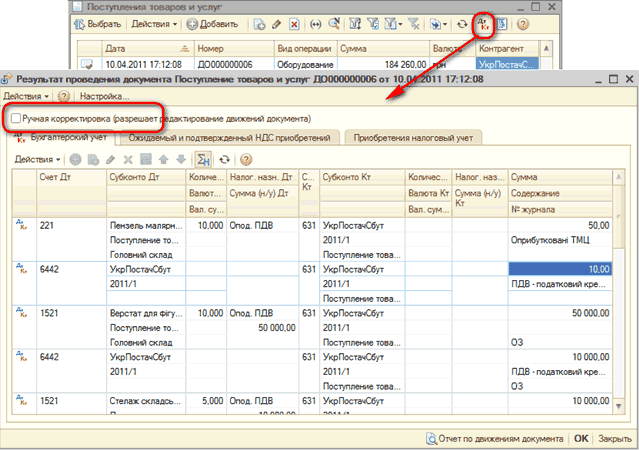
Task: Open Действия dropdown in the top list window
Action: [155, 23]
